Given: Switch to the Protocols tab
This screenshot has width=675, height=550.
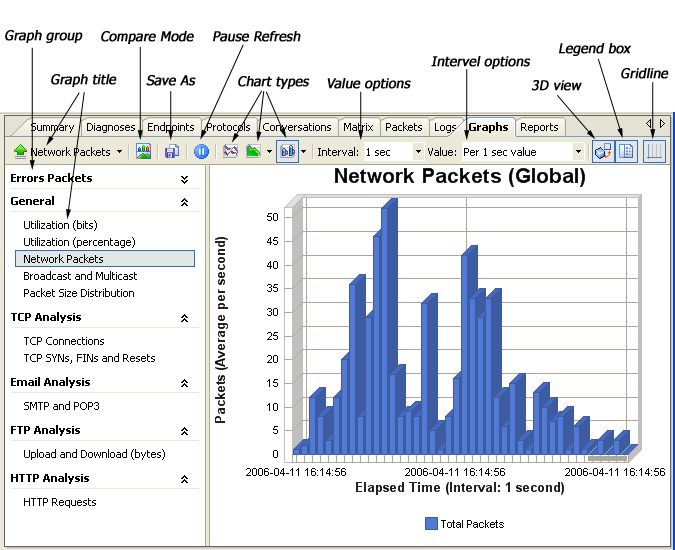Looking at the screenshot, I should [228, 127].
